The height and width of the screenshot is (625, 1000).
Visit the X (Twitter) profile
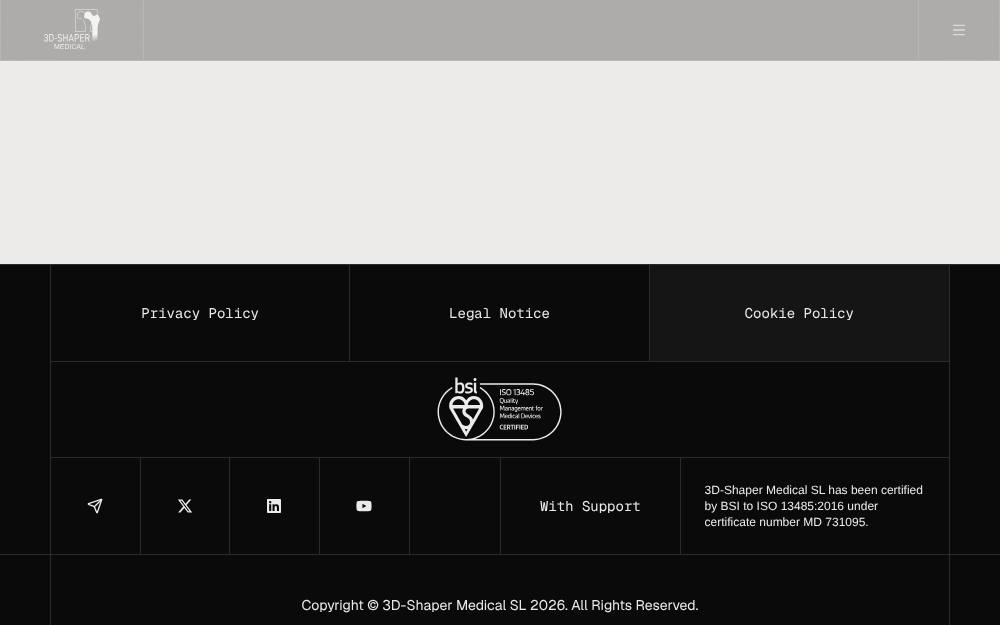[x=185, y=506]
